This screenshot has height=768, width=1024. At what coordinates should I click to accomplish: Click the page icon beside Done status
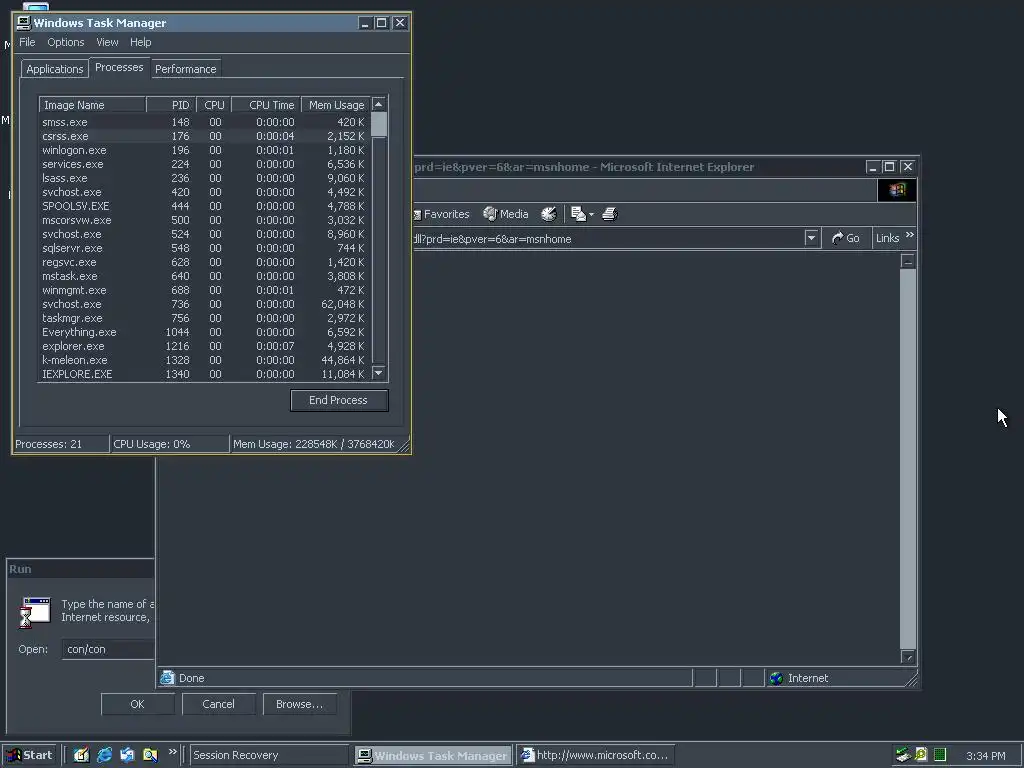[x=167, y=678]
